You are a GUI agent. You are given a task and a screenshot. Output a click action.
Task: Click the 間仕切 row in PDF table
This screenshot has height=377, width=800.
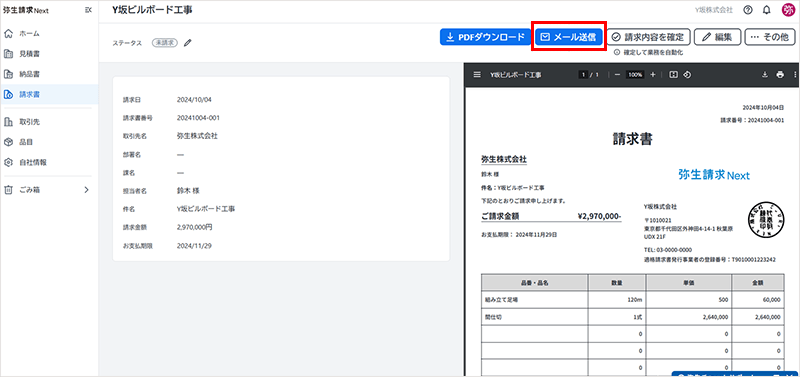click(632, 317)
